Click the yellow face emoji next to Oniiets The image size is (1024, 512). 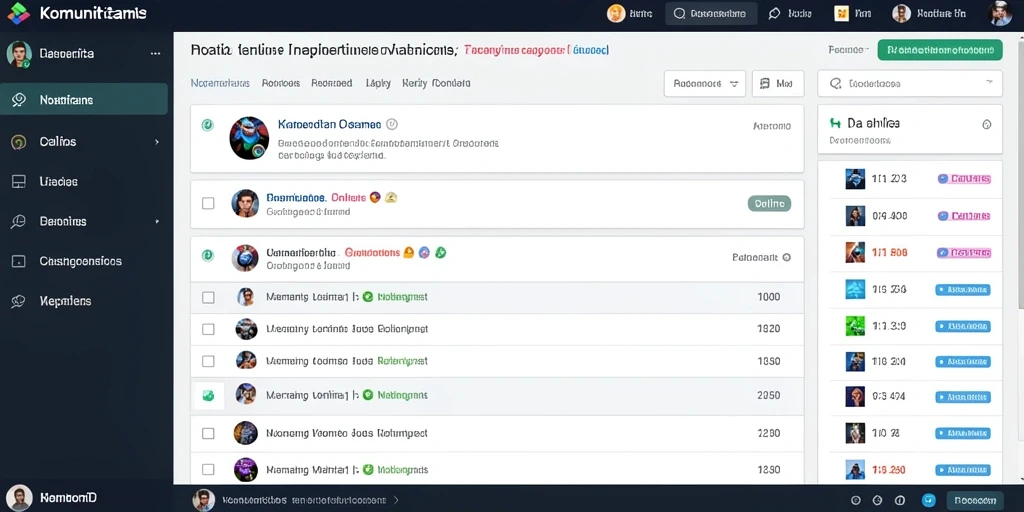pos(391,197)
